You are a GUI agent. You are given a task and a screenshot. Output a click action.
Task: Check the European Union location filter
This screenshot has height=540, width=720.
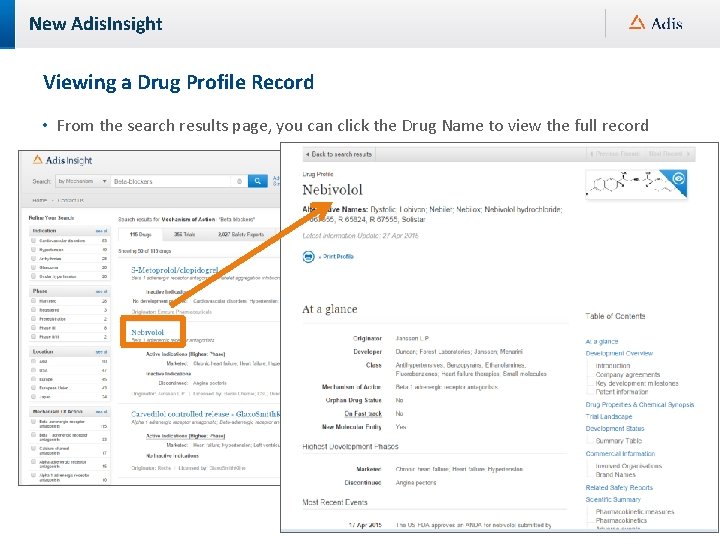click(x=33, y=388)
